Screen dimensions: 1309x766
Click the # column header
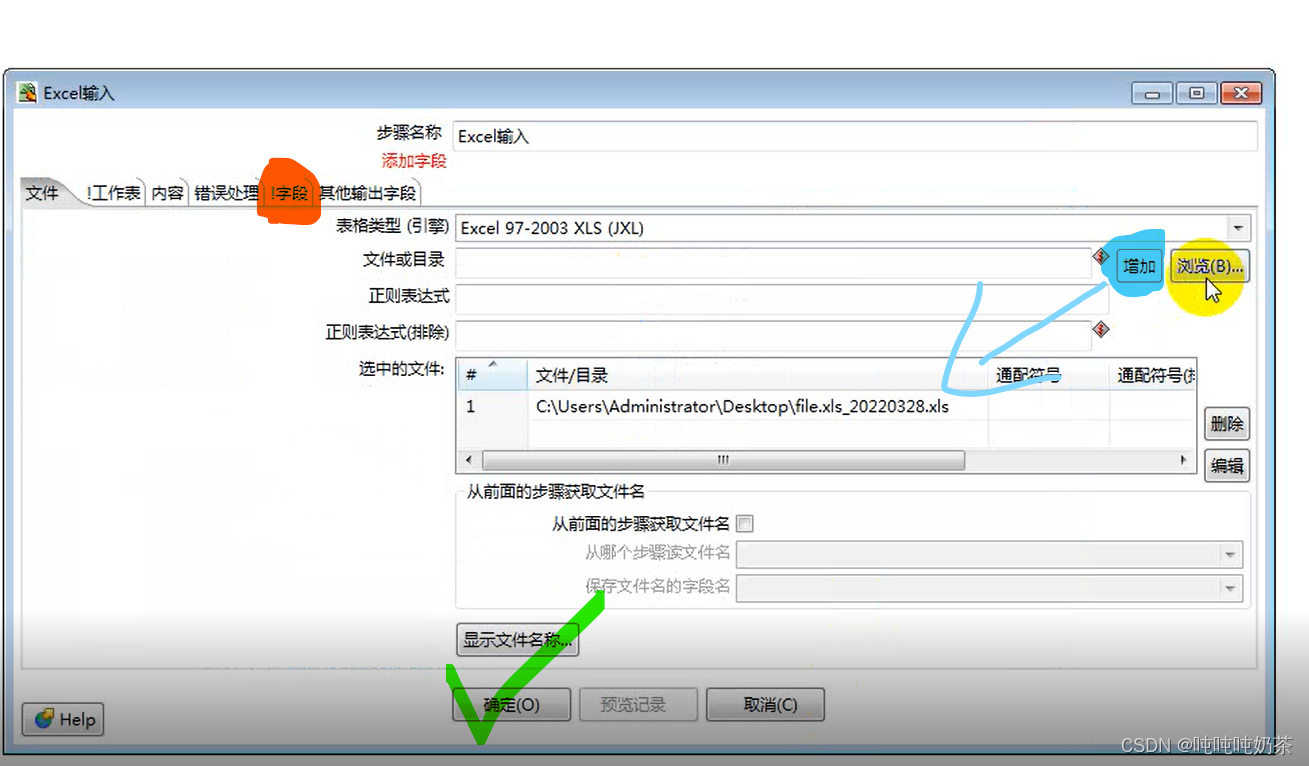point(492,376)
